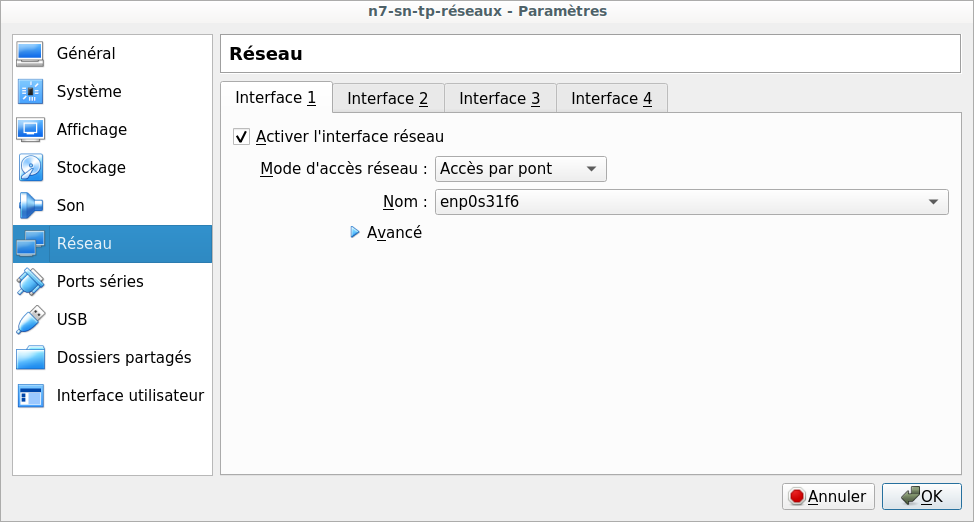The width and height of the screenshot is (974, 522).
Task: Open the Général settings icon
Action: point(30,54)
